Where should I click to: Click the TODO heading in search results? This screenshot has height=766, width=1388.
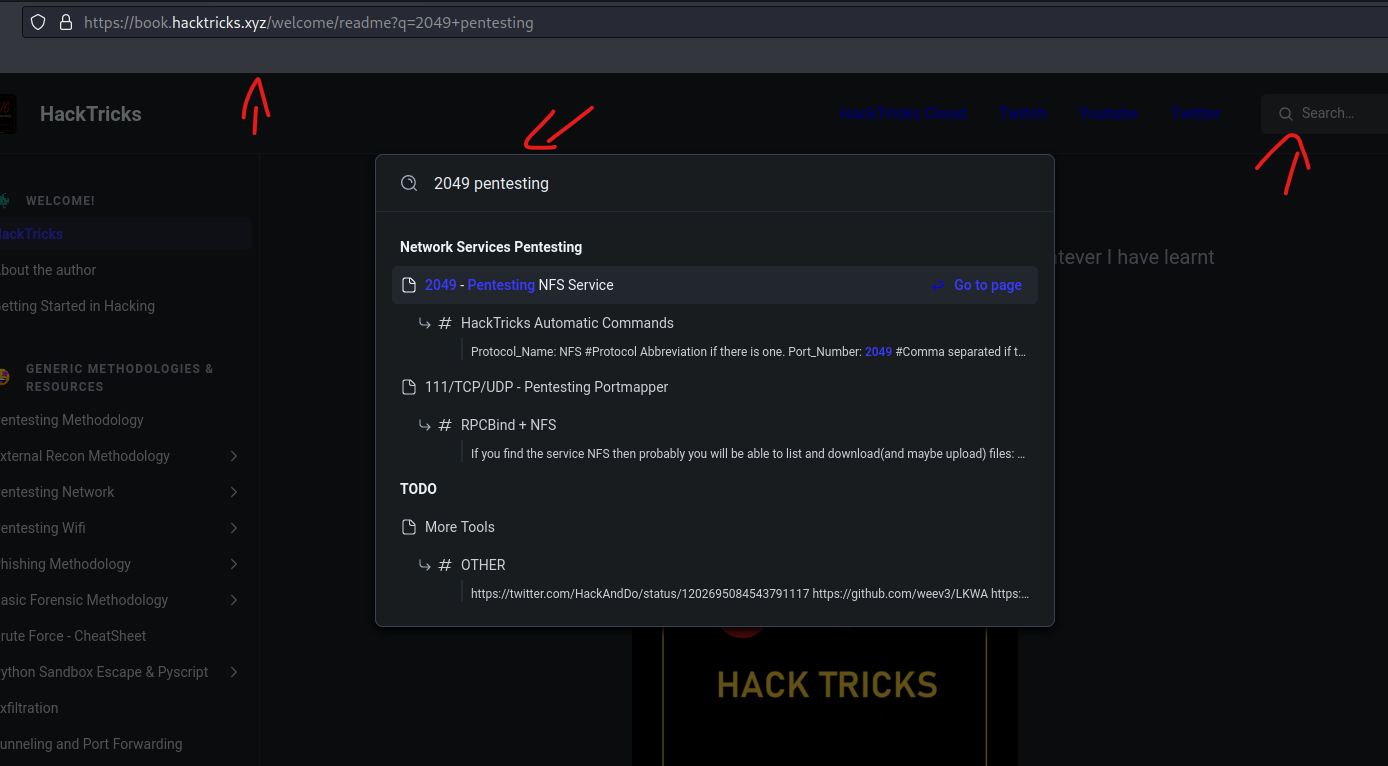click(x=418, y=489)
